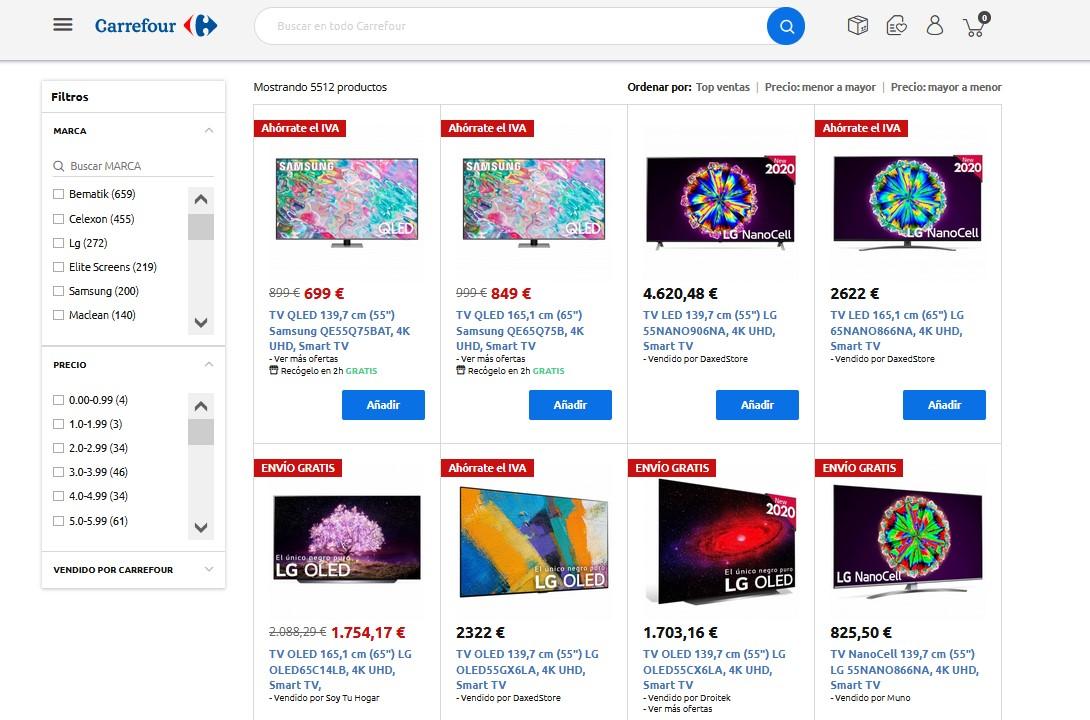Check the Bematik (659) brand filter
Image resolution: width=1090 pixels, height=720 pixels.
58,194
